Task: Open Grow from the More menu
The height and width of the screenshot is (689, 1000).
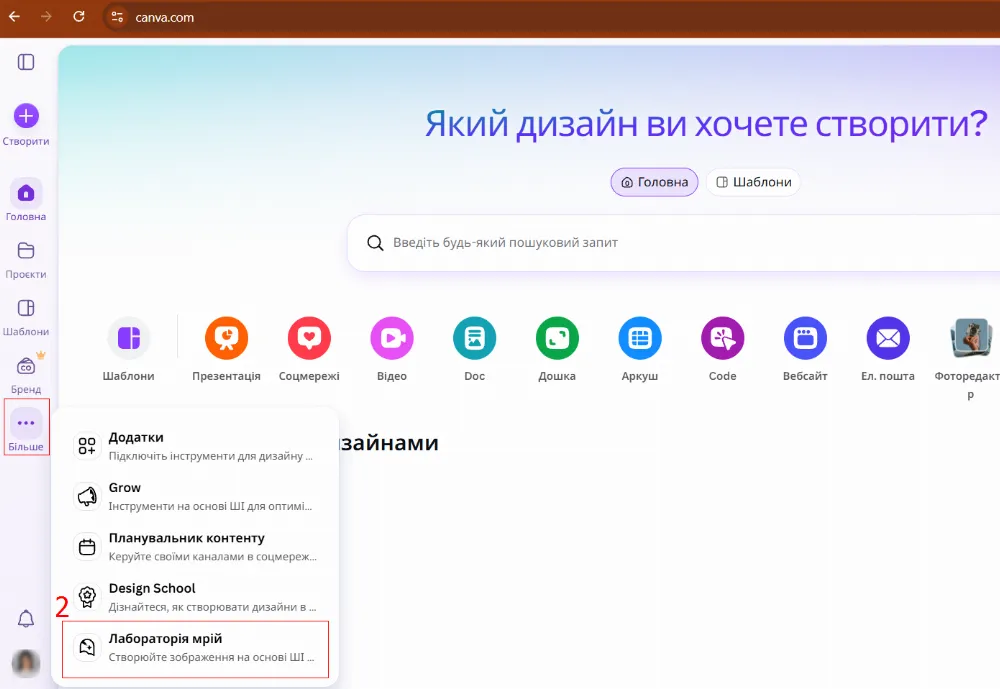Action: [195, 496]
